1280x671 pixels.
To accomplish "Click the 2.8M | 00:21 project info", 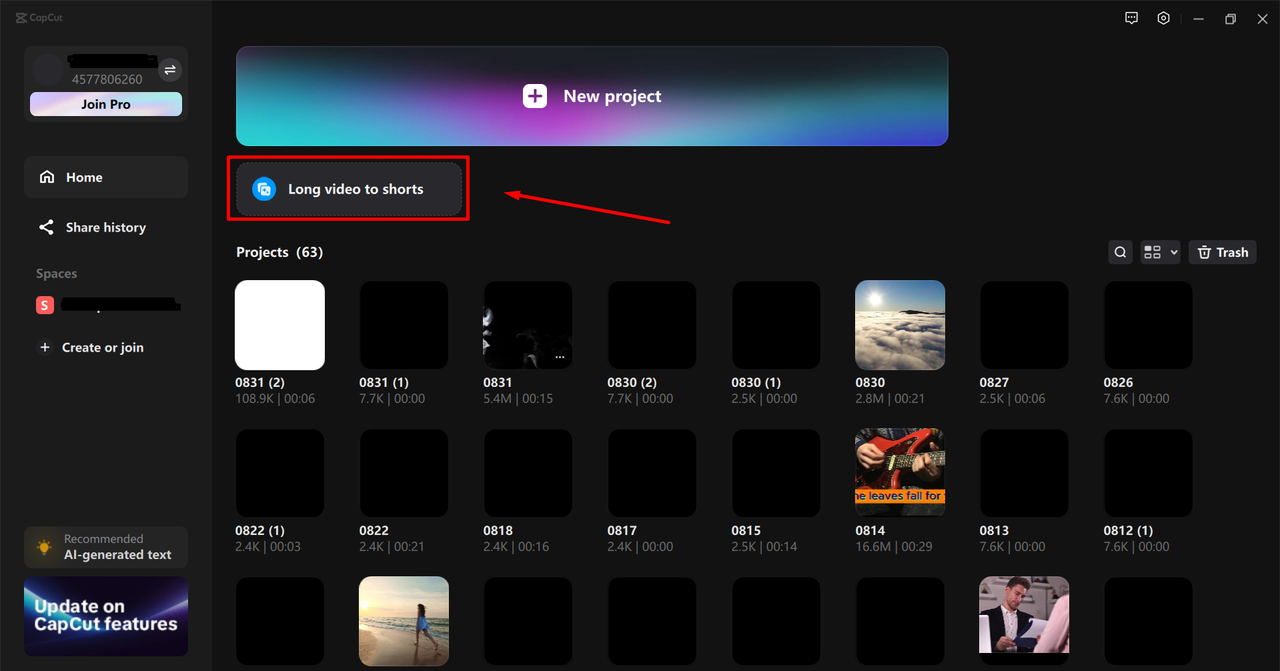I will point(890,398).
